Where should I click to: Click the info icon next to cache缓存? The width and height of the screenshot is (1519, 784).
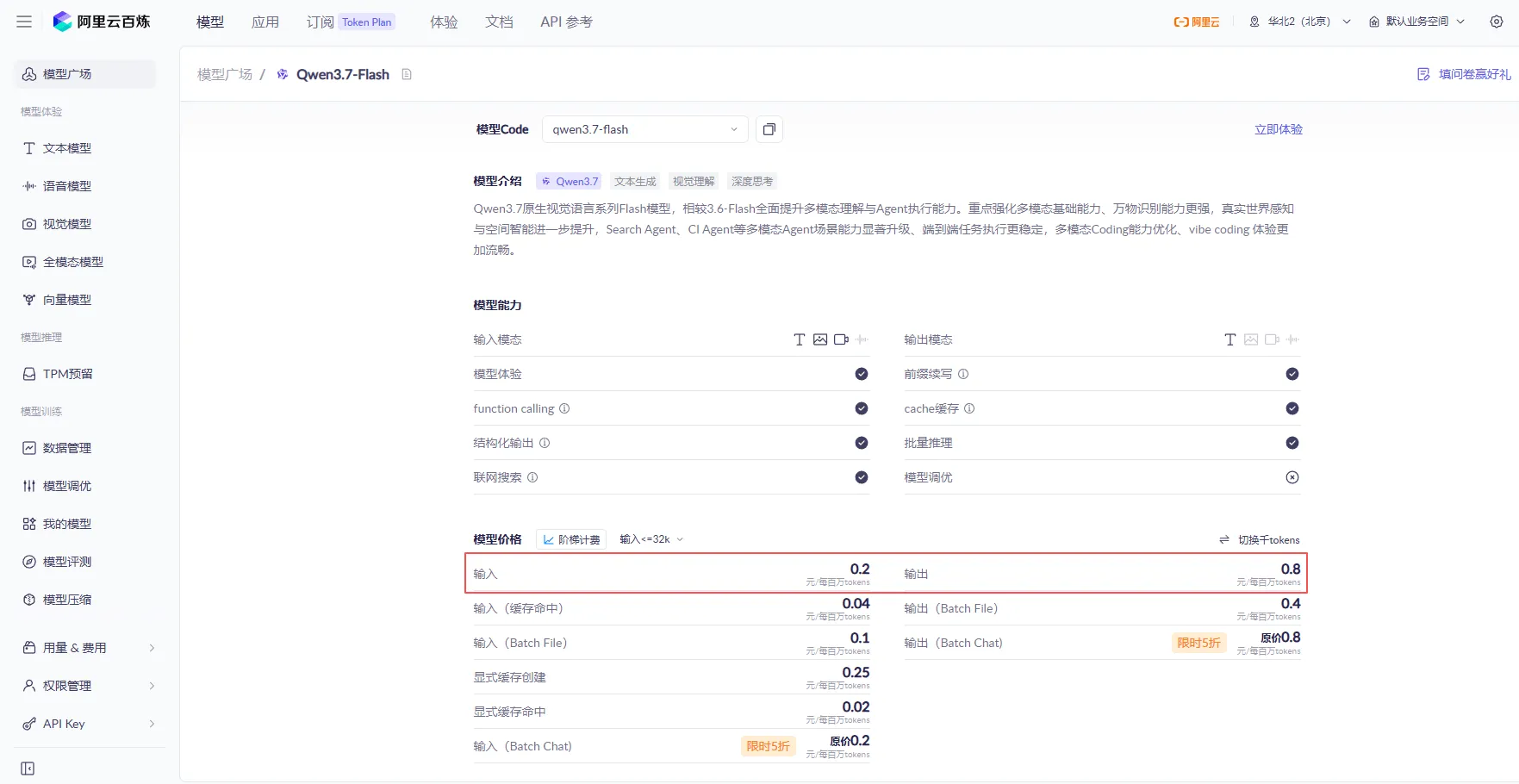[x=969, y=408]
